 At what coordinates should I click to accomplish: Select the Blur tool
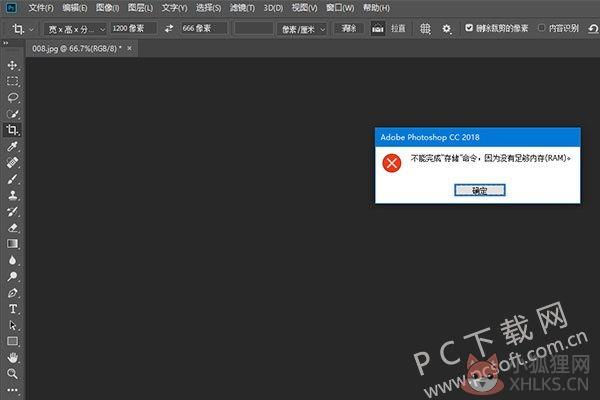12,260
